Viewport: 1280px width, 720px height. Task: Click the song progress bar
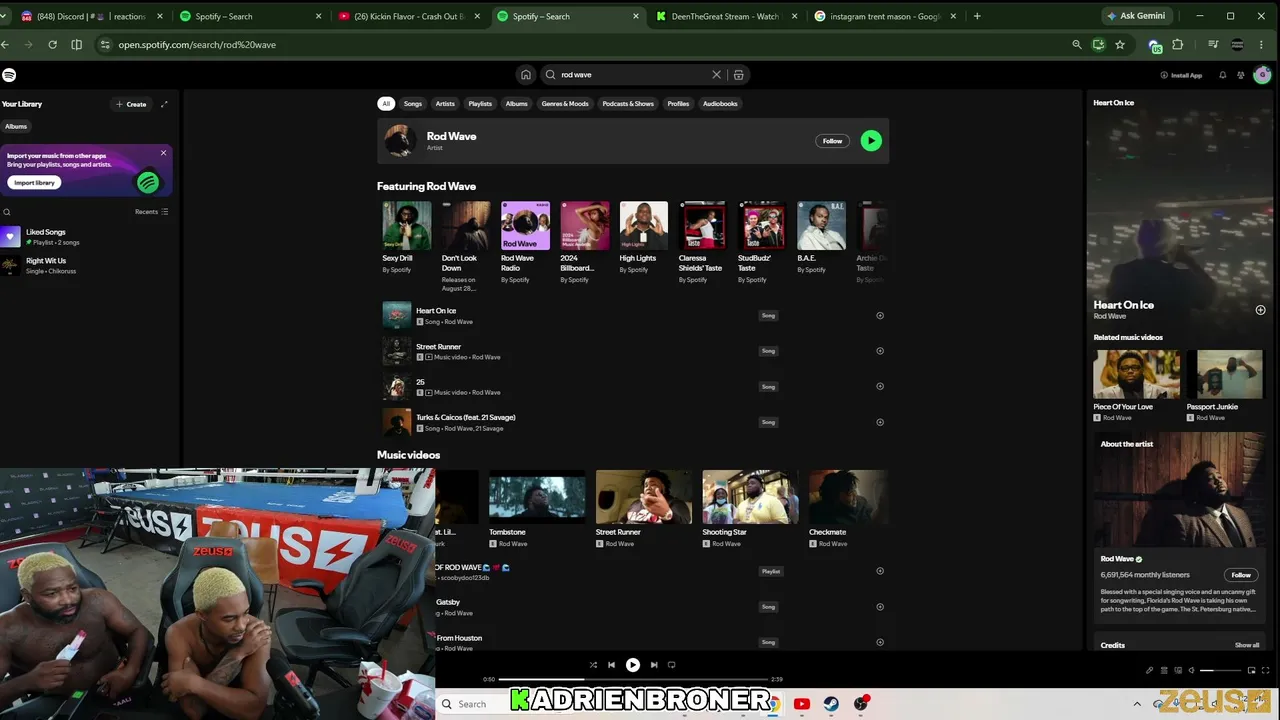[632, 679]
